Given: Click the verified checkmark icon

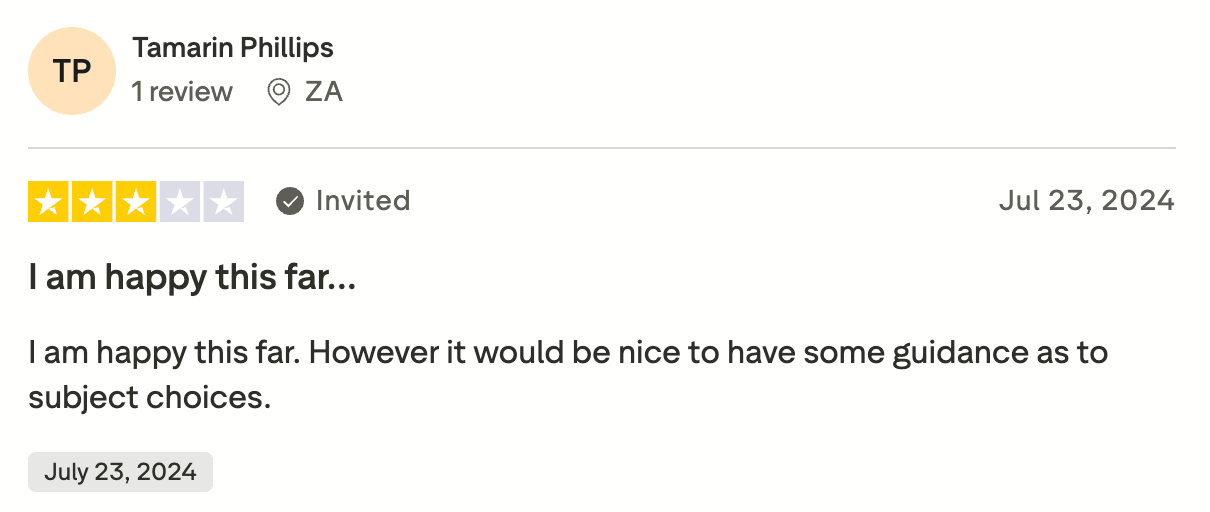Looking at the screenshot, I should pyautogui.click(x=290, y=201).
